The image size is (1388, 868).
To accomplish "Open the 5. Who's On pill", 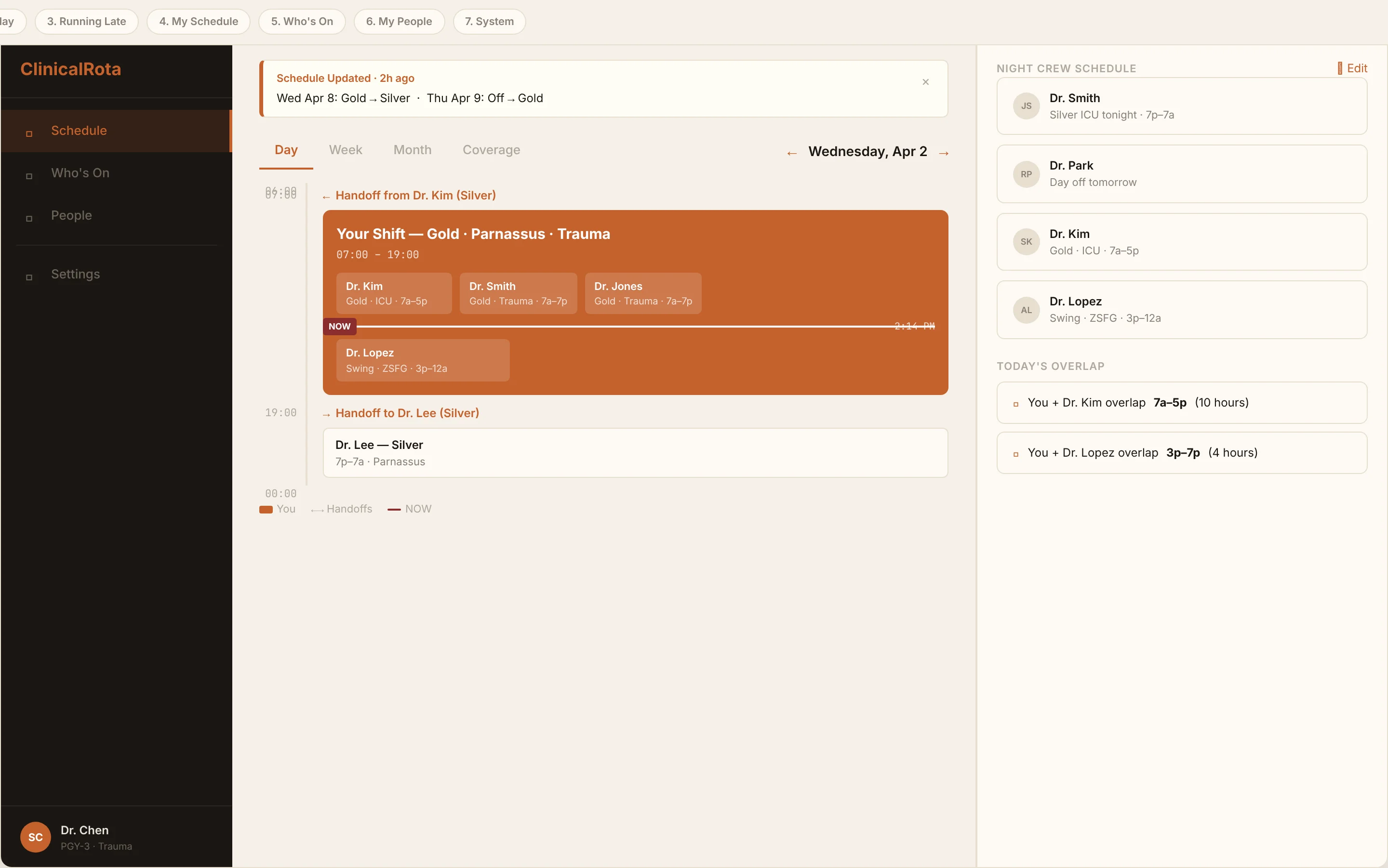I will point(302,21).
